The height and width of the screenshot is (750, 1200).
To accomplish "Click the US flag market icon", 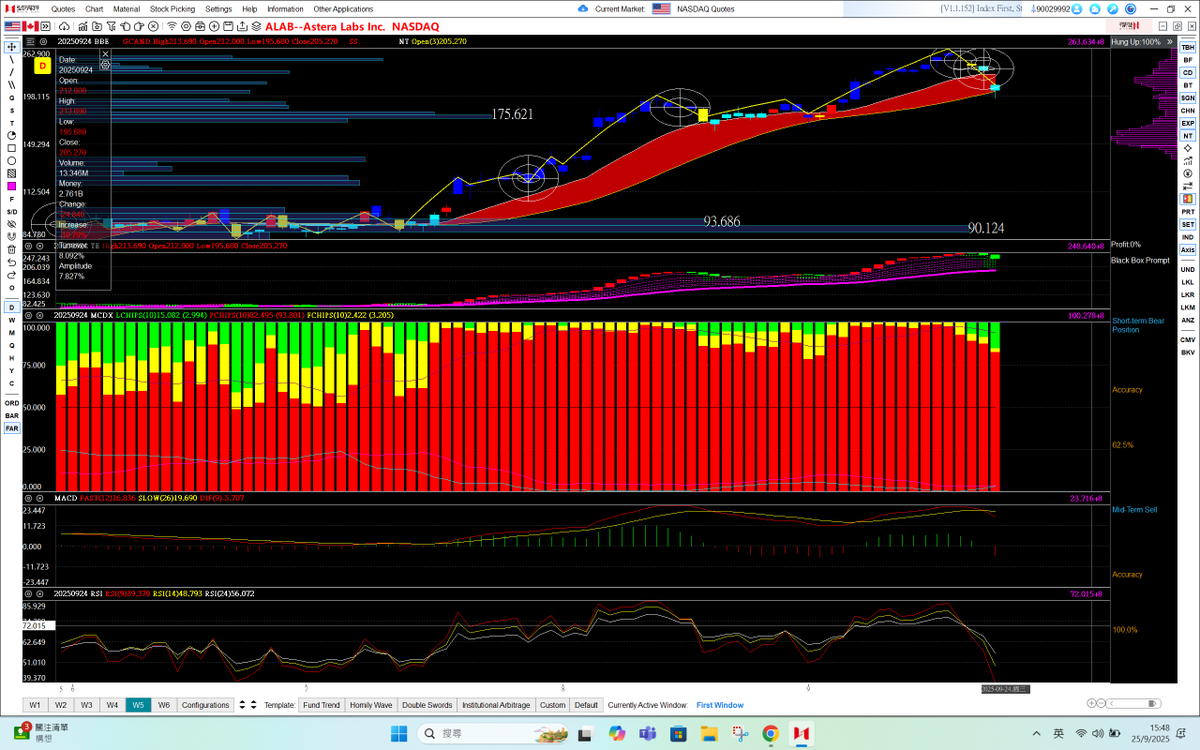I will click(x=12, y=26).
